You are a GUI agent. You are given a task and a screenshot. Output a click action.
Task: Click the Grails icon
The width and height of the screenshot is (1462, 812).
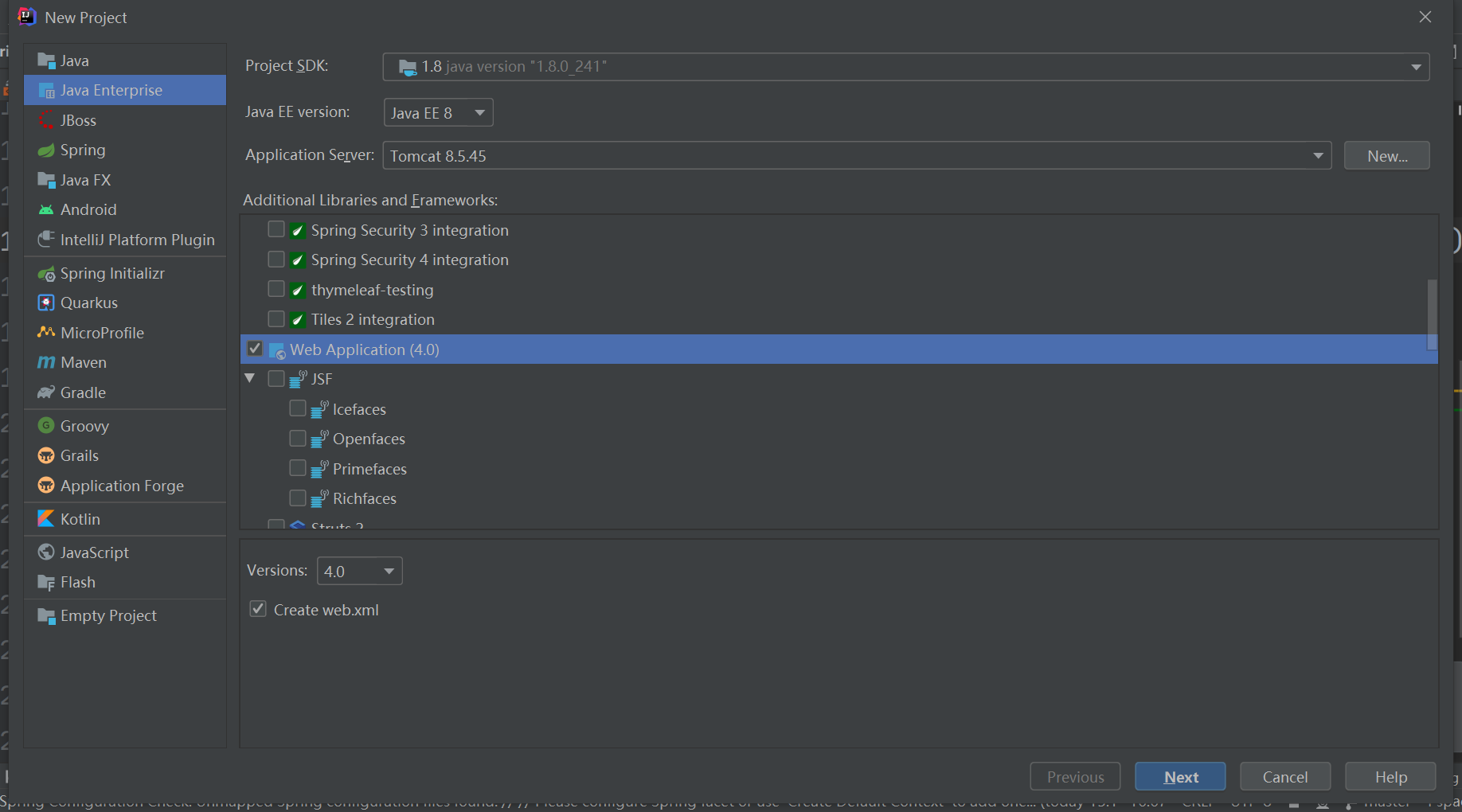[46, 456]
